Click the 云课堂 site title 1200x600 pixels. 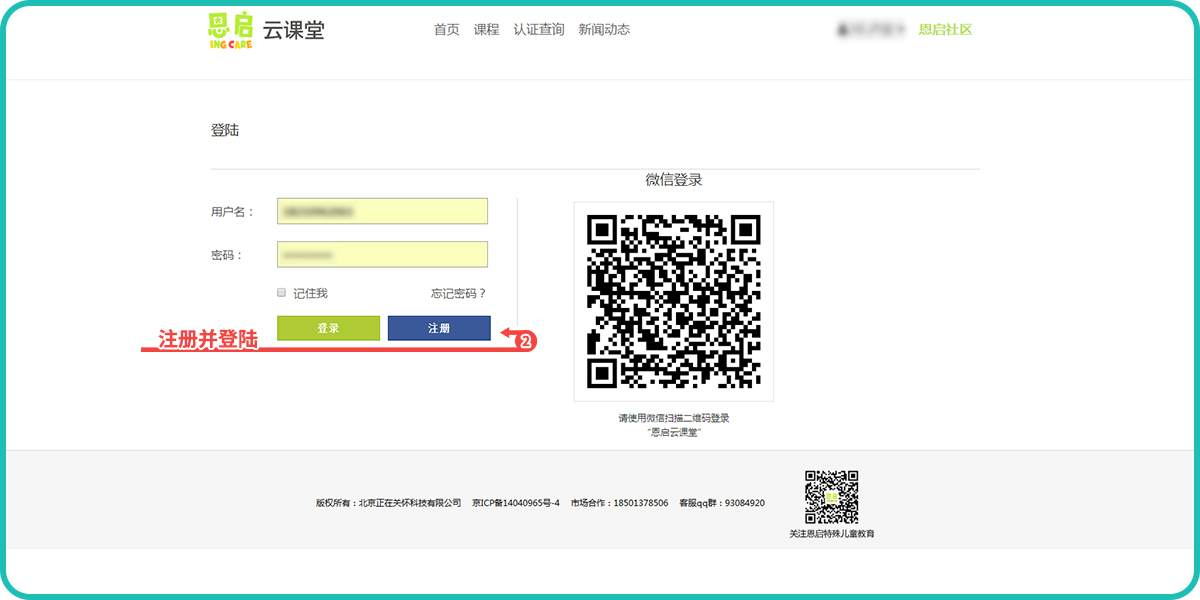tap(293, 30)
